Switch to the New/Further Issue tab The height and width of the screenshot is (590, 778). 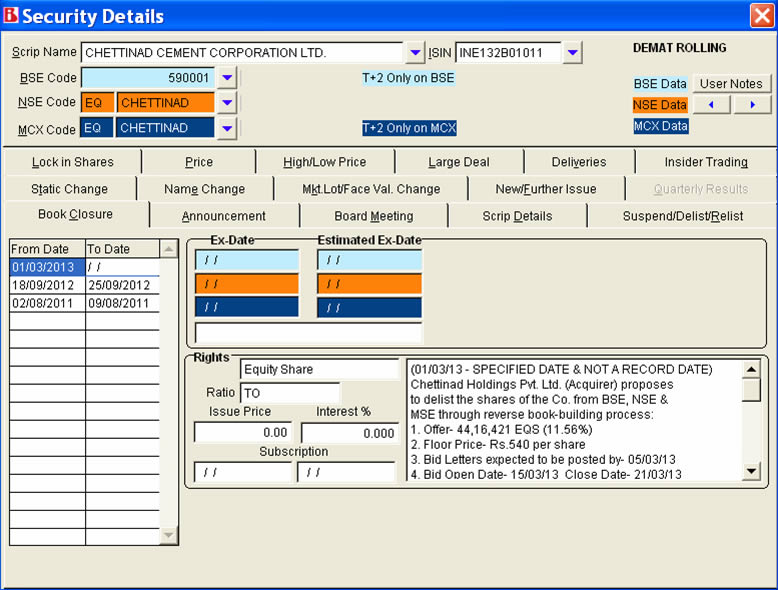tap(546, 189)
